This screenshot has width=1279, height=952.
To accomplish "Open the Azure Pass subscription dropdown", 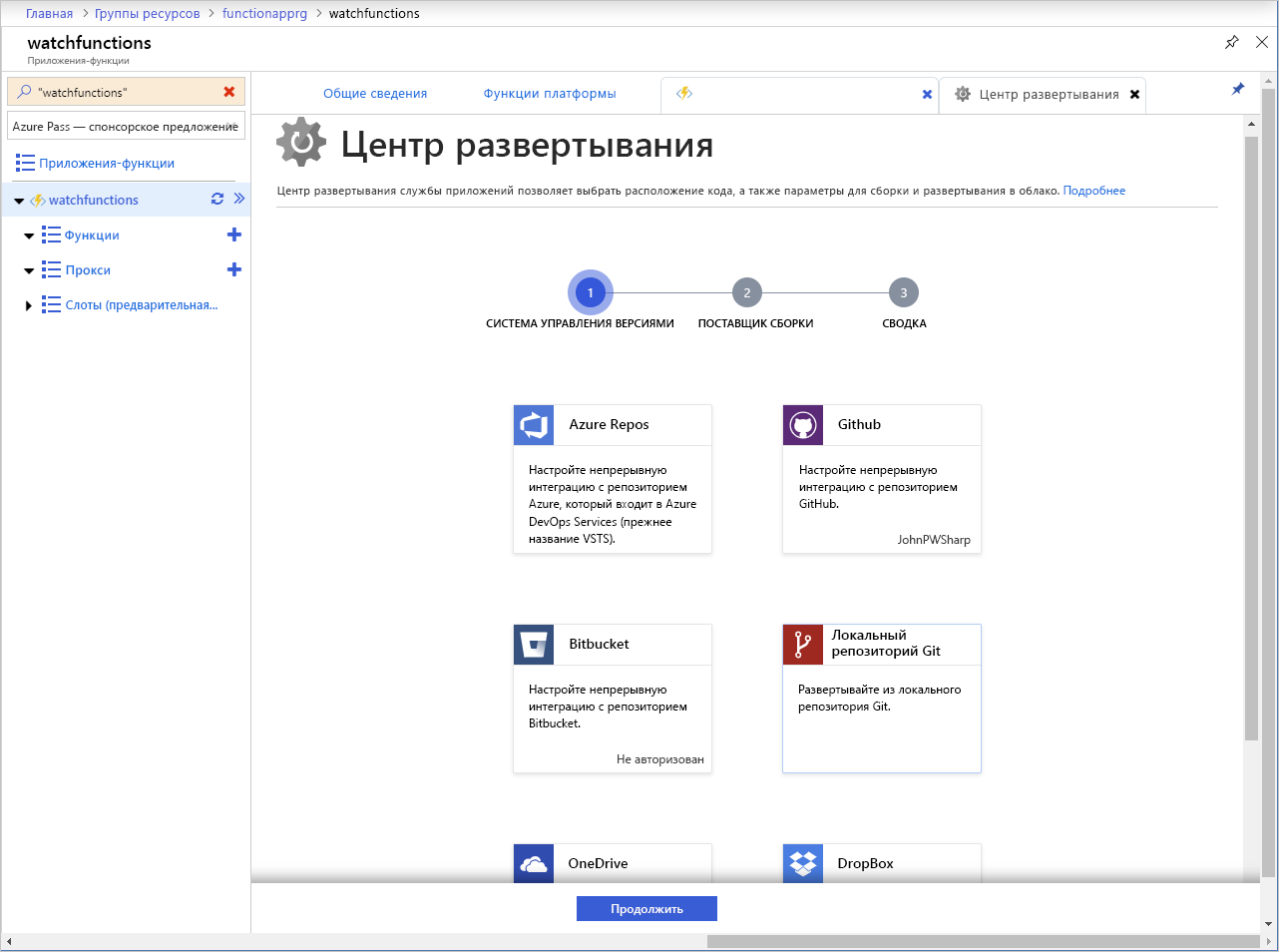I will 127,127.
